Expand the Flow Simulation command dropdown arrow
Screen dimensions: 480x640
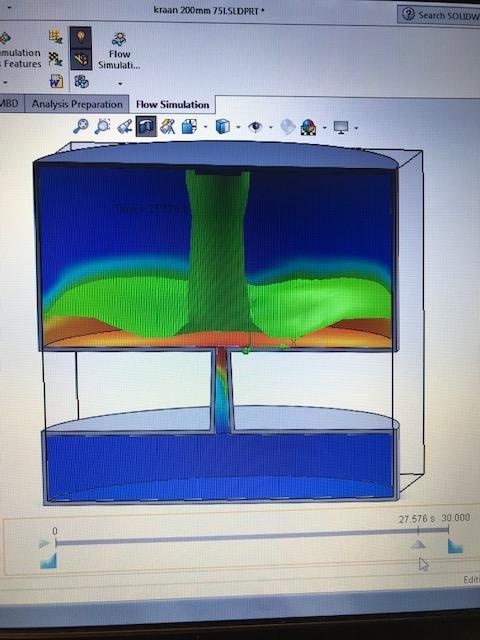(120, 84)
